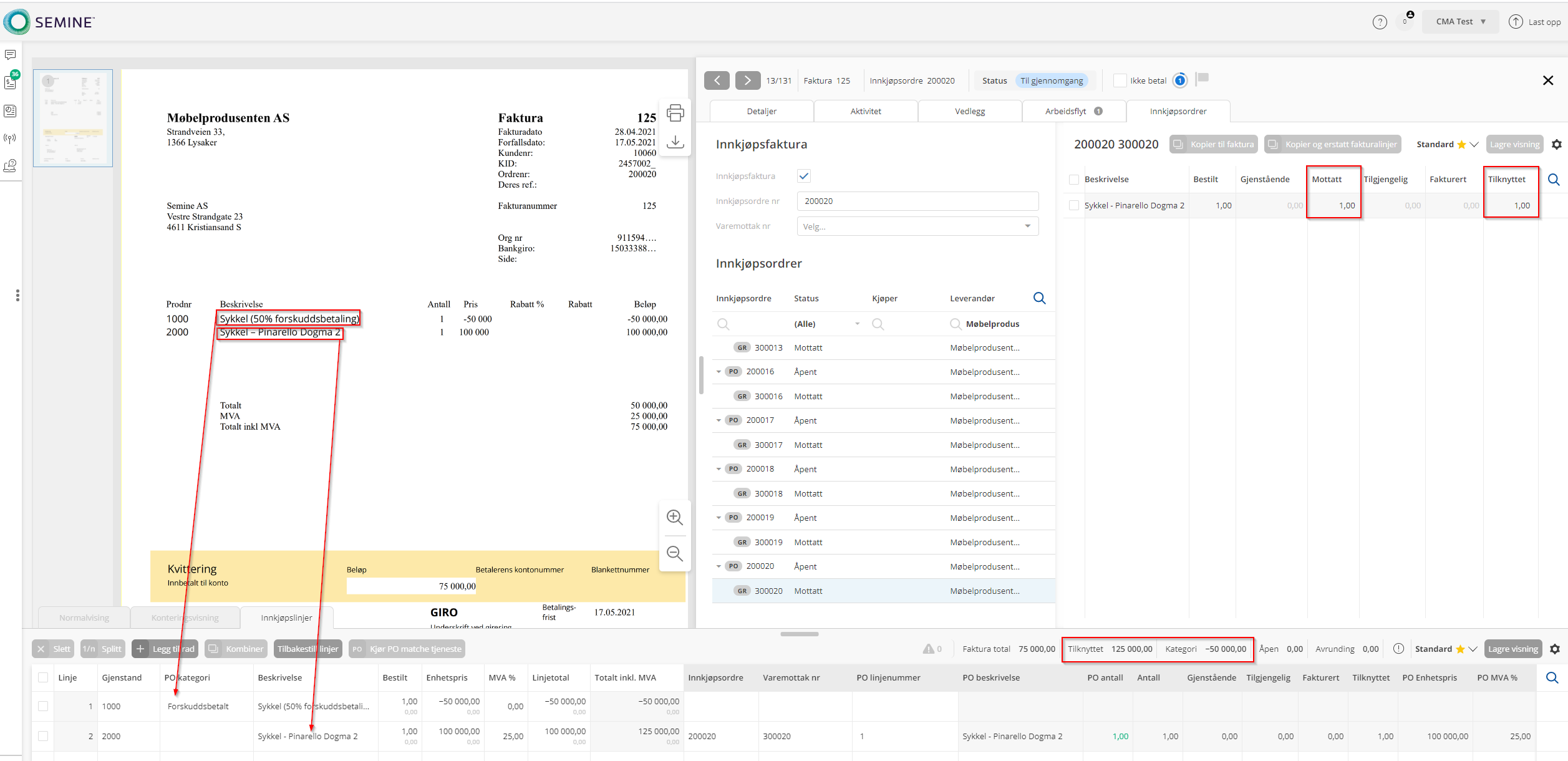Click the flag icon beside Ikke betal

(x=1203, y=79)
